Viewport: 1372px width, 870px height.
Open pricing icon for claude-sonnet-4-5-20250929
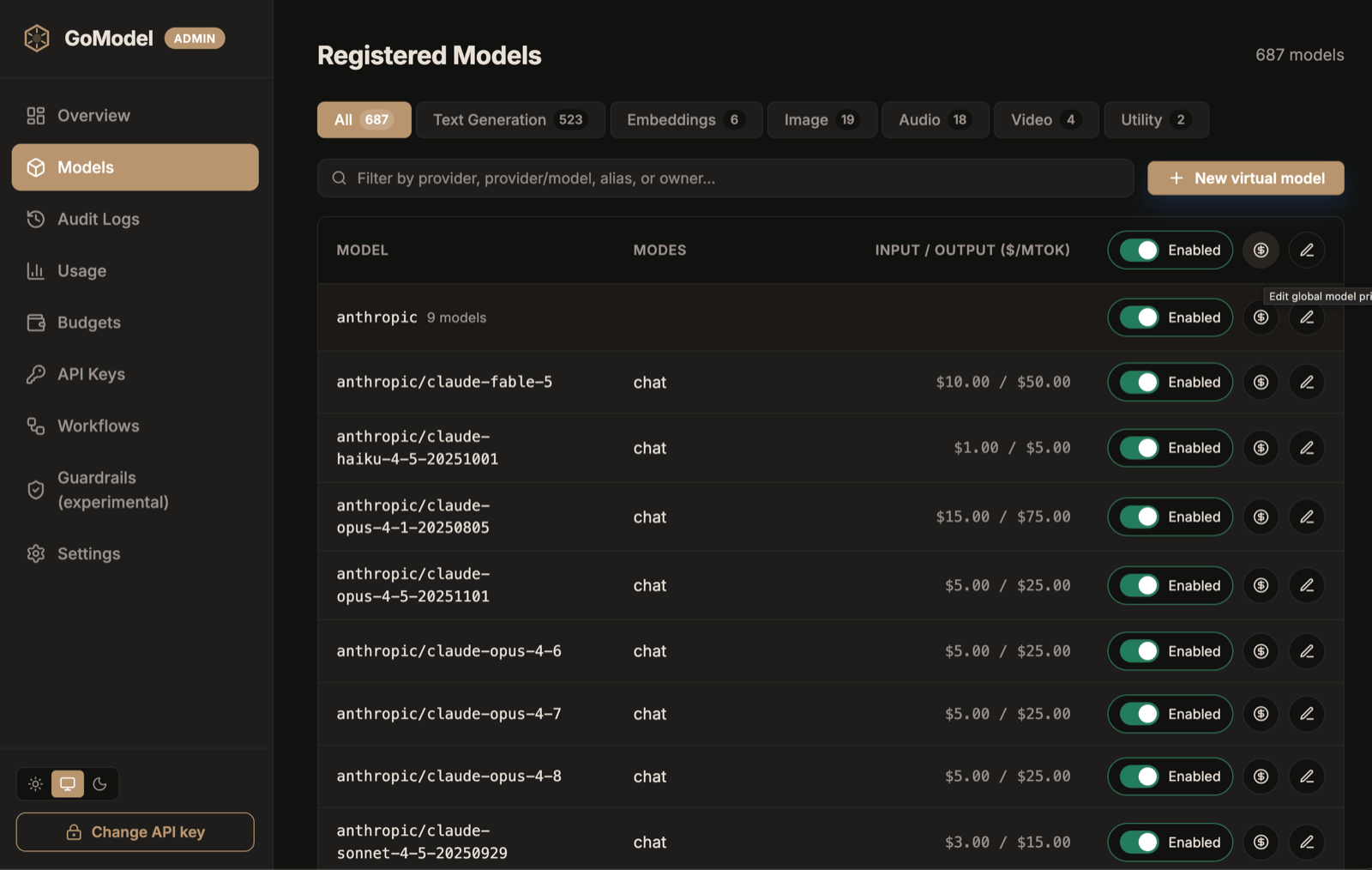(x=1261, y=843)
